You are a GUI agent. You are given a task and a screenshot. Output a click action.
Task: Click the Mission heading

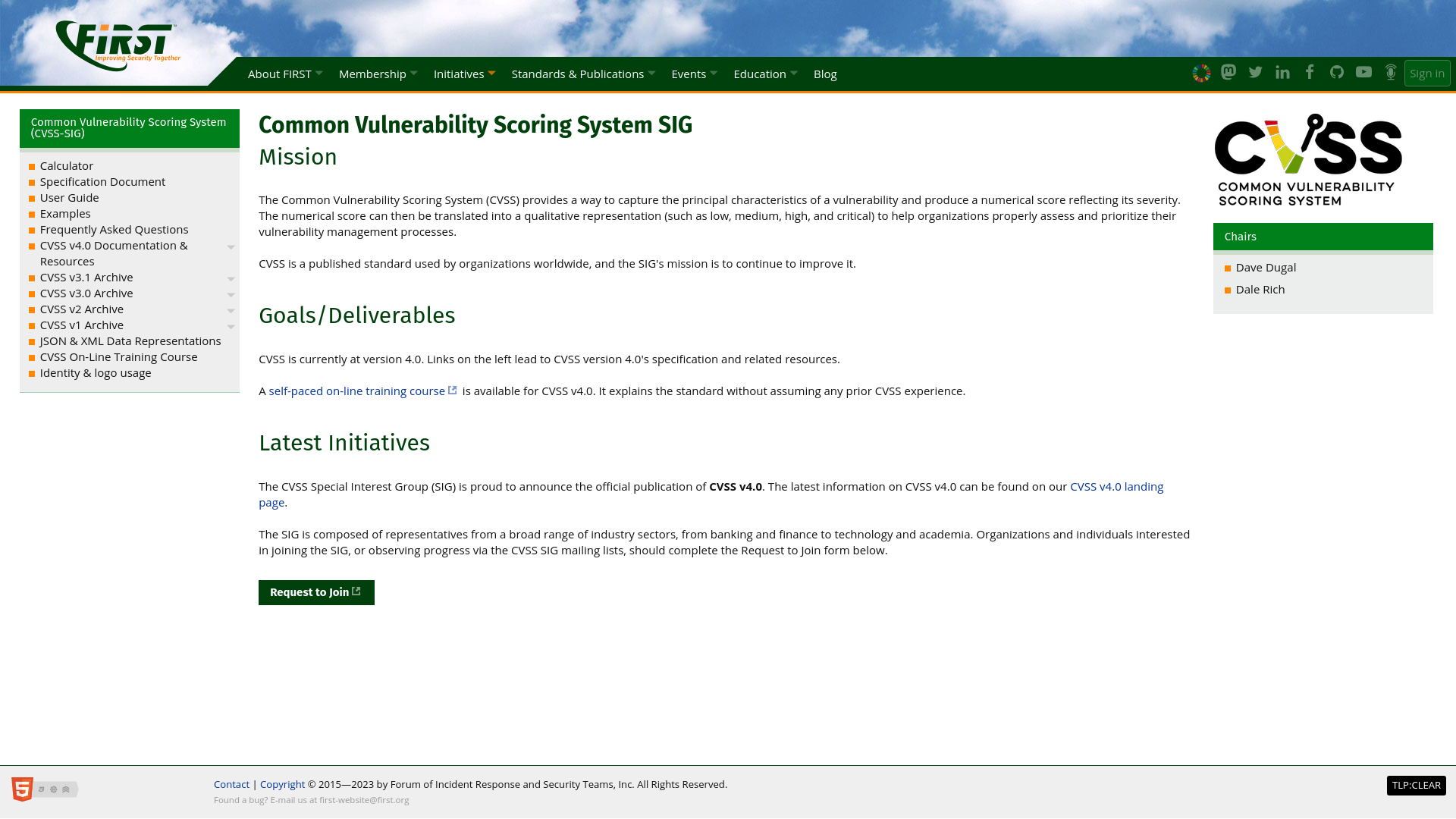click(298, 157)
